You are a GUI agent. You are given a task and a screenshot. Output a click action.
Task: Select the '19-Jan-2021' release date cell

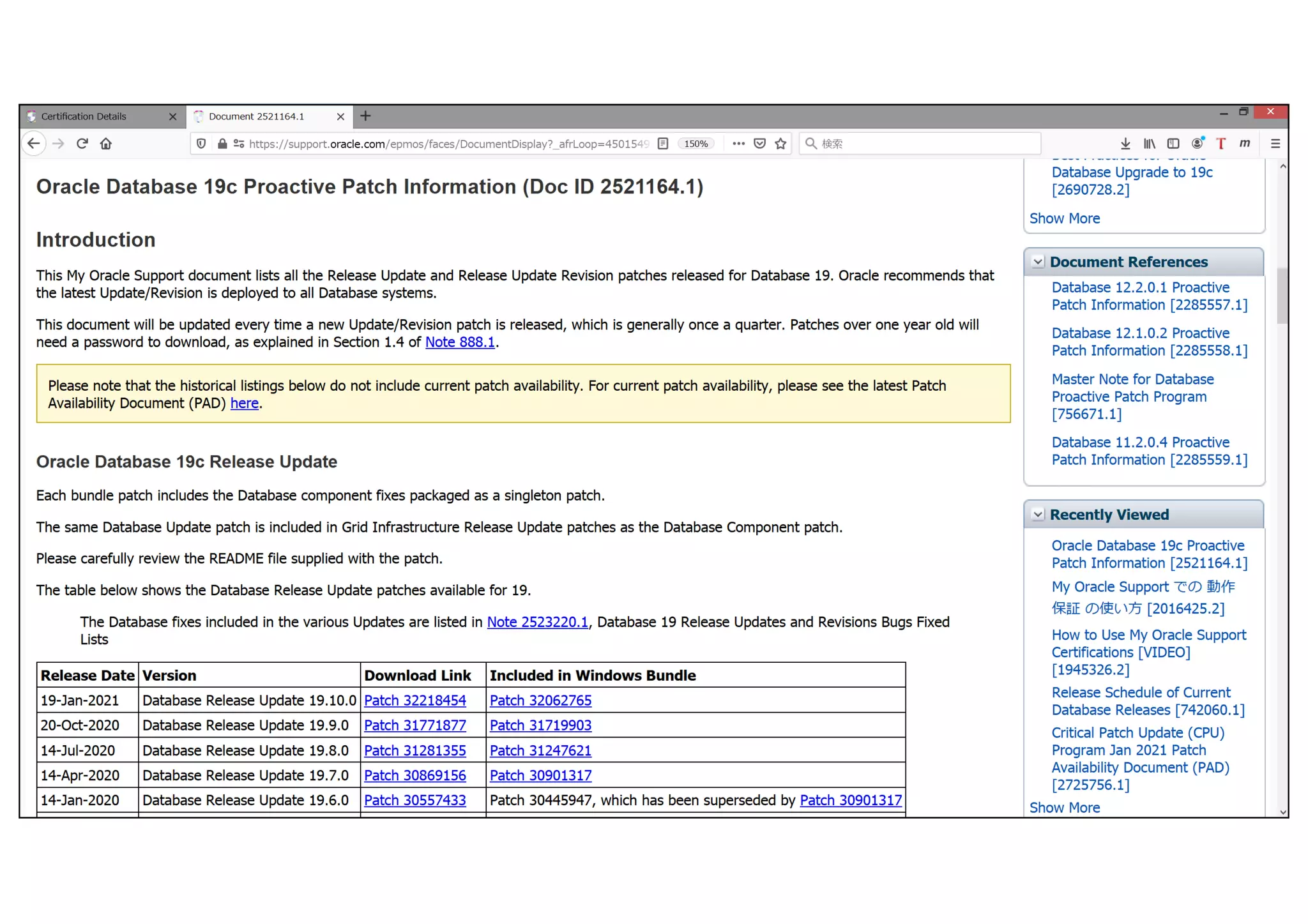pyautogui.click(x=87, y=701)
